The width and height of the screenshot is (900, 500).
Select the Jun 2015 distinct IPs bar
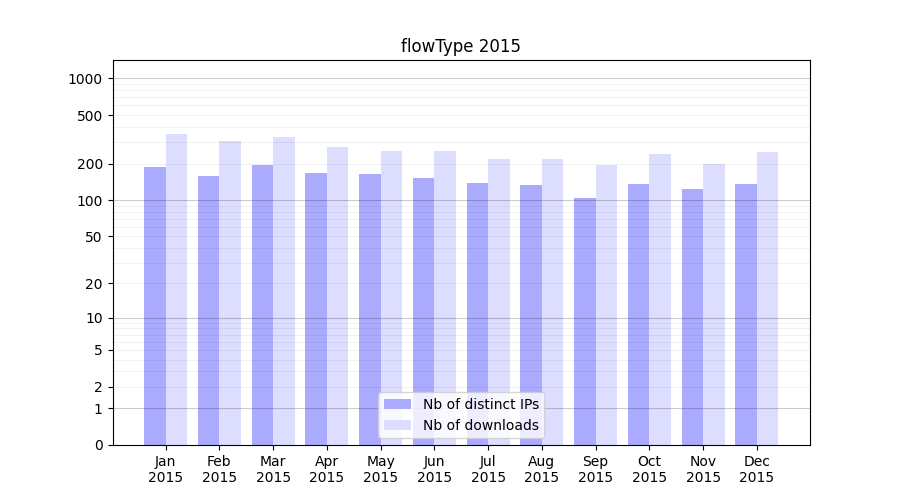pos(424,311)
